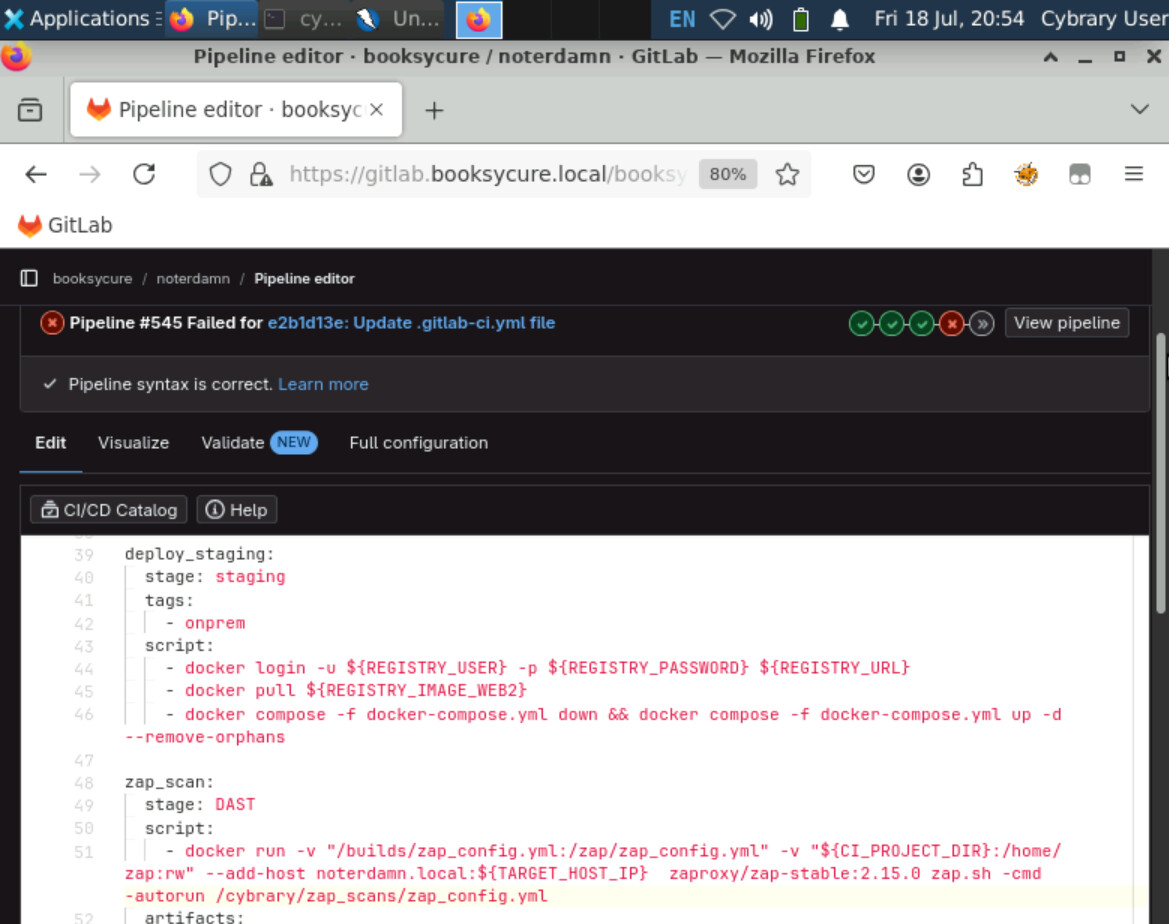Open the Firefox extensions puzzle icon
This screenshot has width=1169, height=924.
click(972, 175)
